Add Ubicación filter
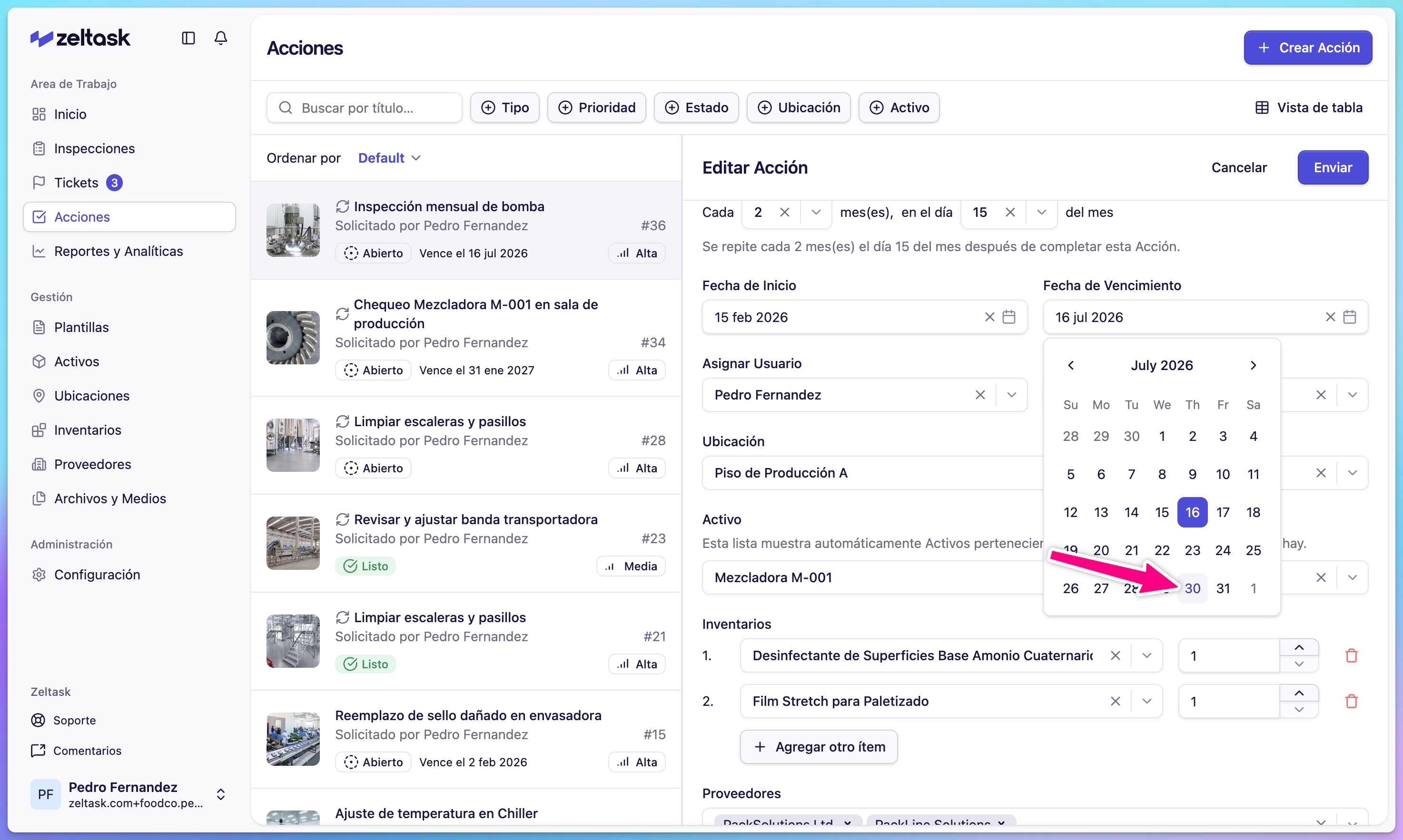This screenshot has width=1403, height=840. [x=798, y=107]
